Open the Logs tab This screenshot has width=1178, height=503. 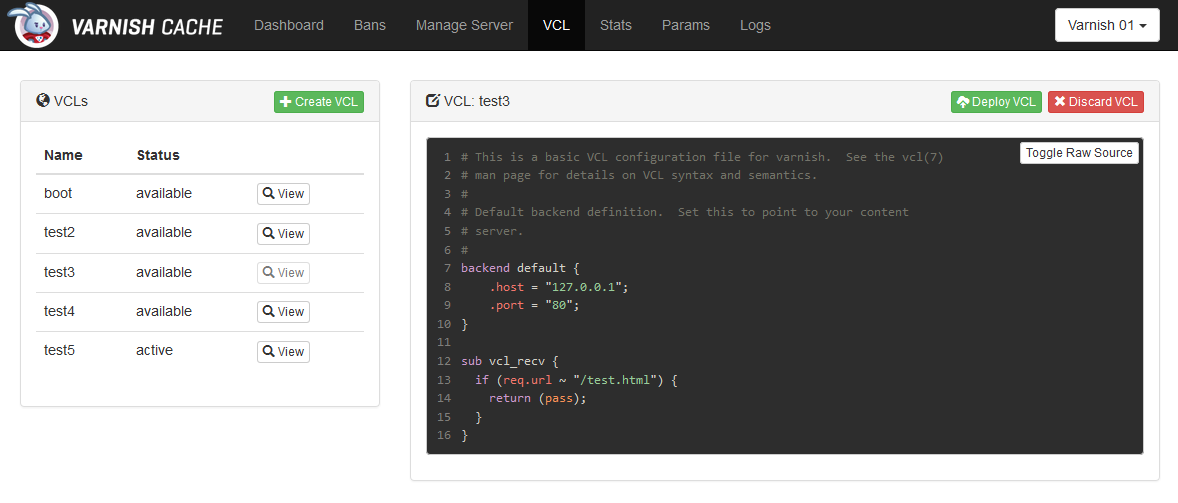(755, 26)
